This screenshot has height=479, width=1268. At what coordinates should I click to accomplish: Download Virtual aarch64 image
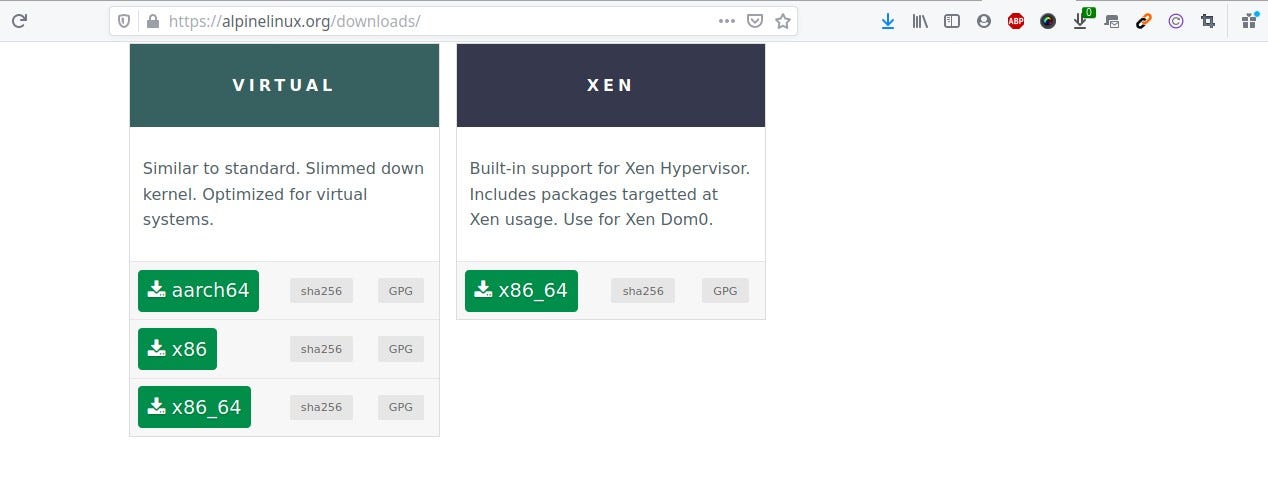198,291
